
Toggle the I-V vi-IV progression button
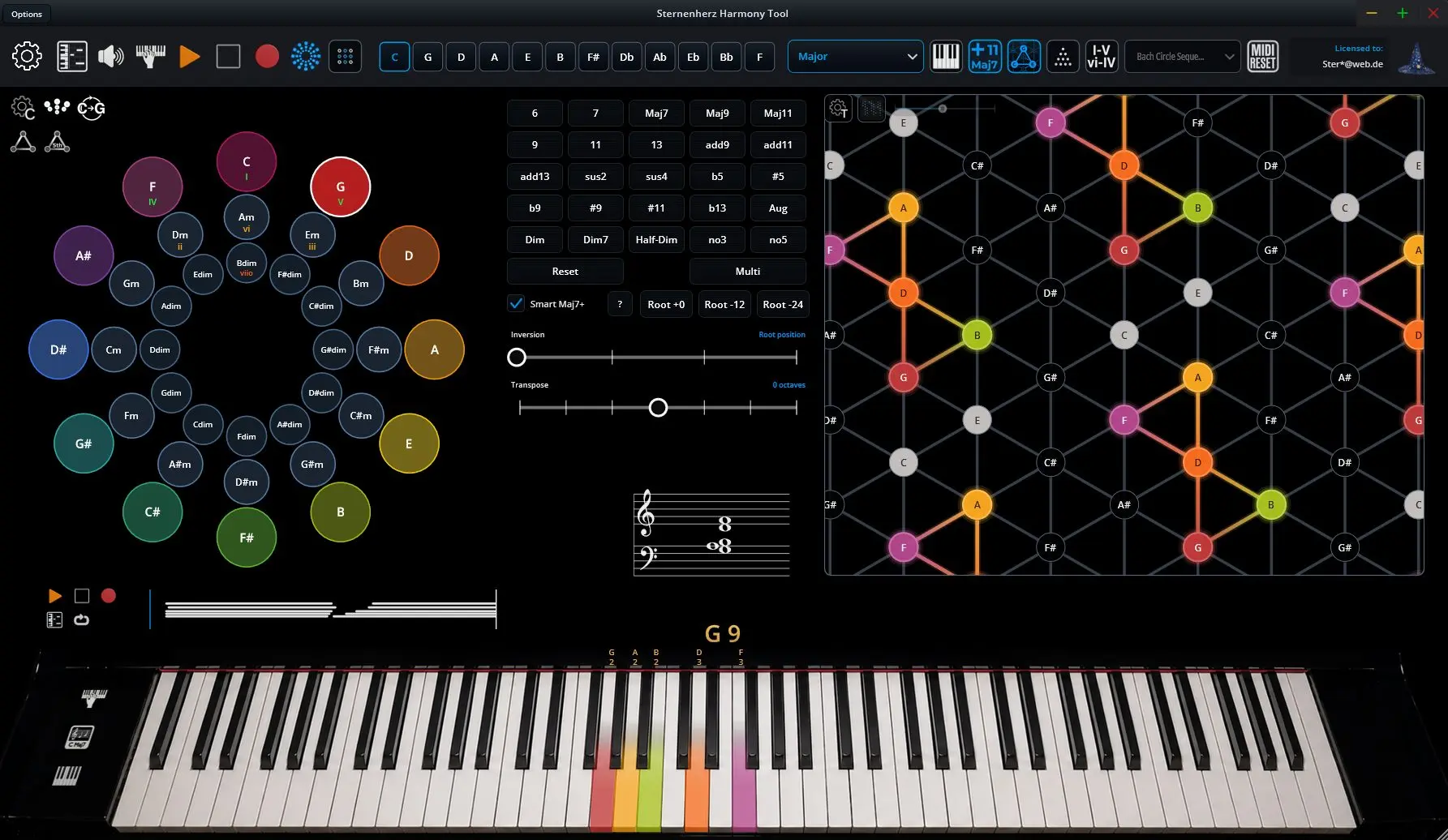[x=1102, y=56]
